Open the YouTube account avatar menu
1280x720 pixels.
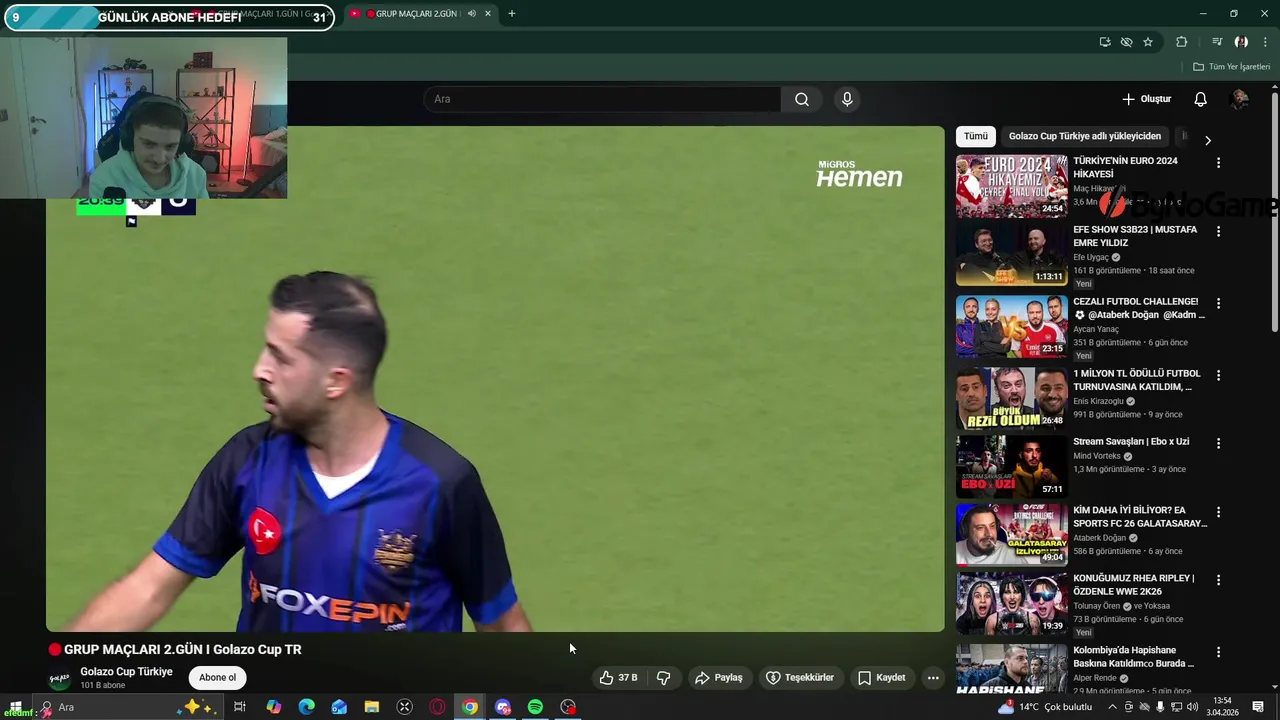coord(1240,99)
